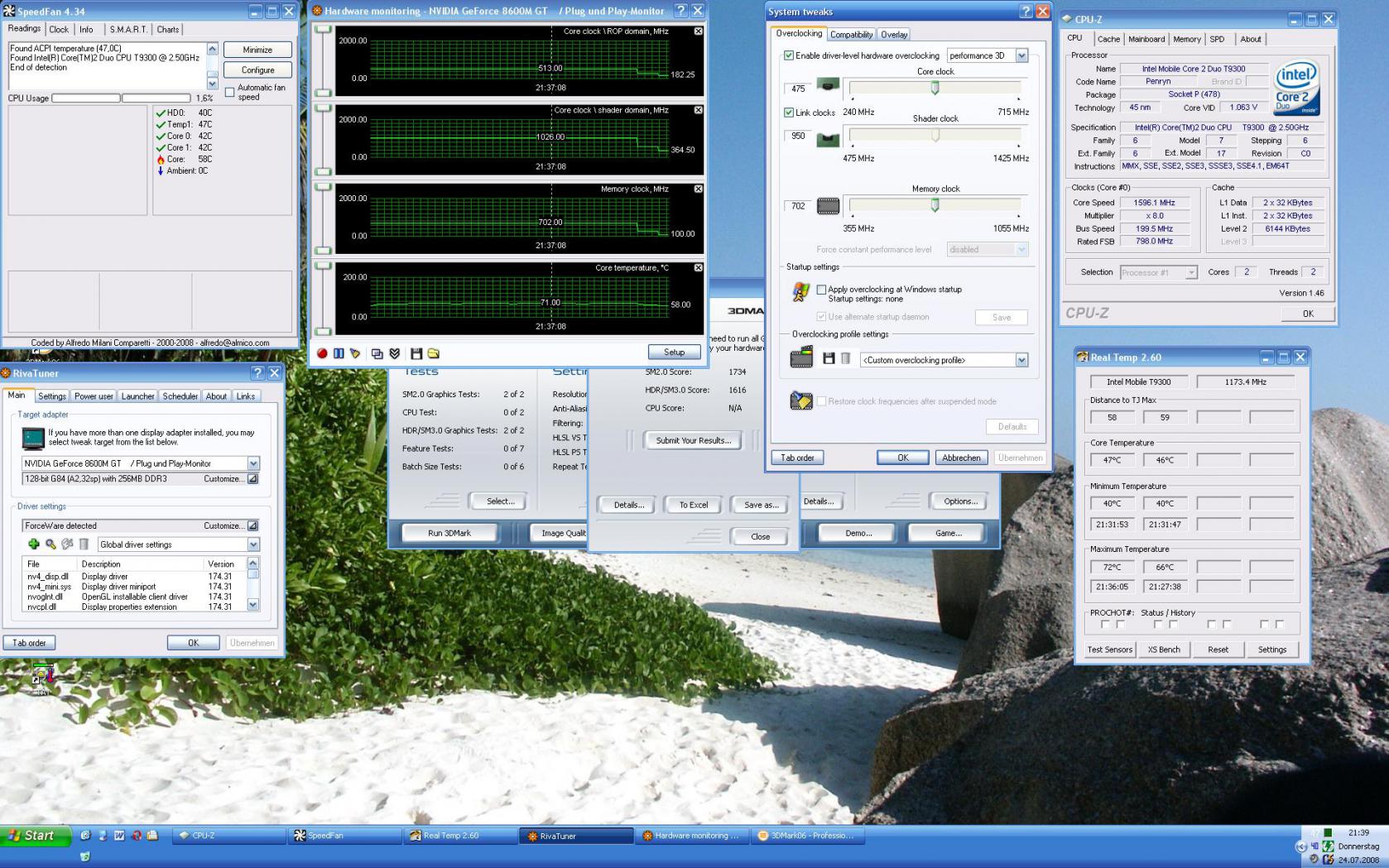
Task: Save overclocking profile with the floppy icon
Action: click(829, 358)
